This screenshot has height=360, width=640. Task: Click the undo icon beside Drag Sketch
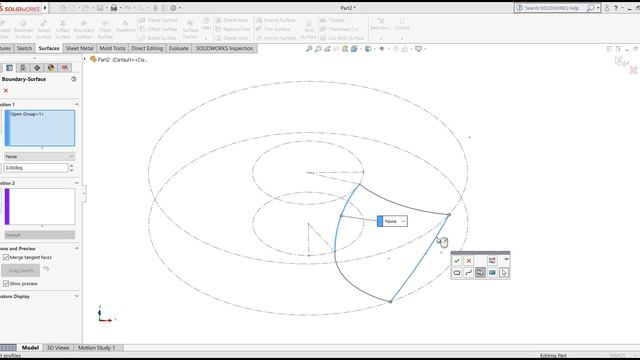coord(46,269)
